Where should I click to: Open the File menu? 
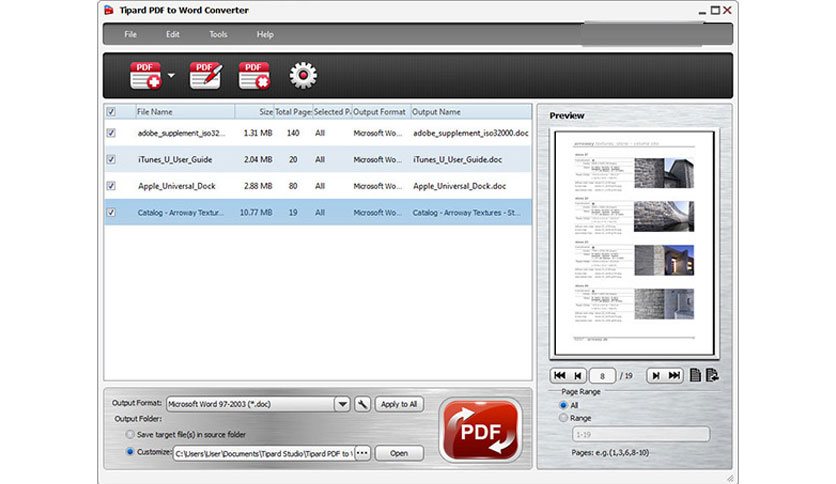131,34
